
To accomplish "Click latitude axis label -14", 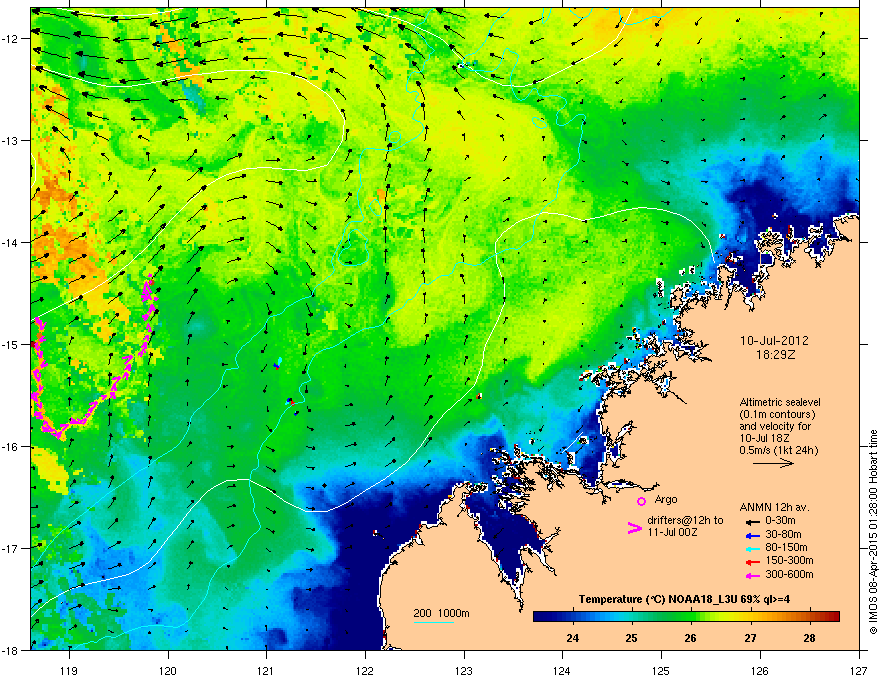I will (12, 242).
